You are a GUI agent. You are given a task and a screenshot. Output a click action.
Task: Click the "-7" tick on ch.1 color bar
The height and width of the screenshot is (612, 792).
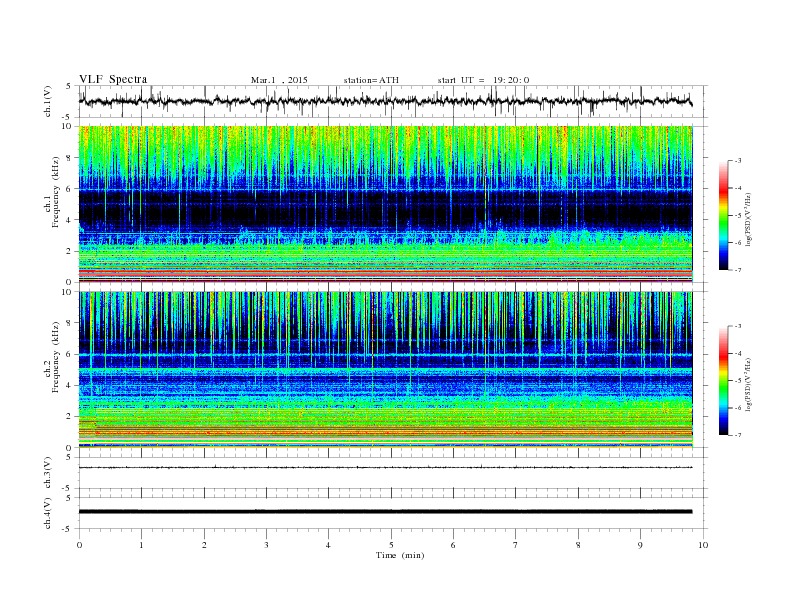coord(738,270)
